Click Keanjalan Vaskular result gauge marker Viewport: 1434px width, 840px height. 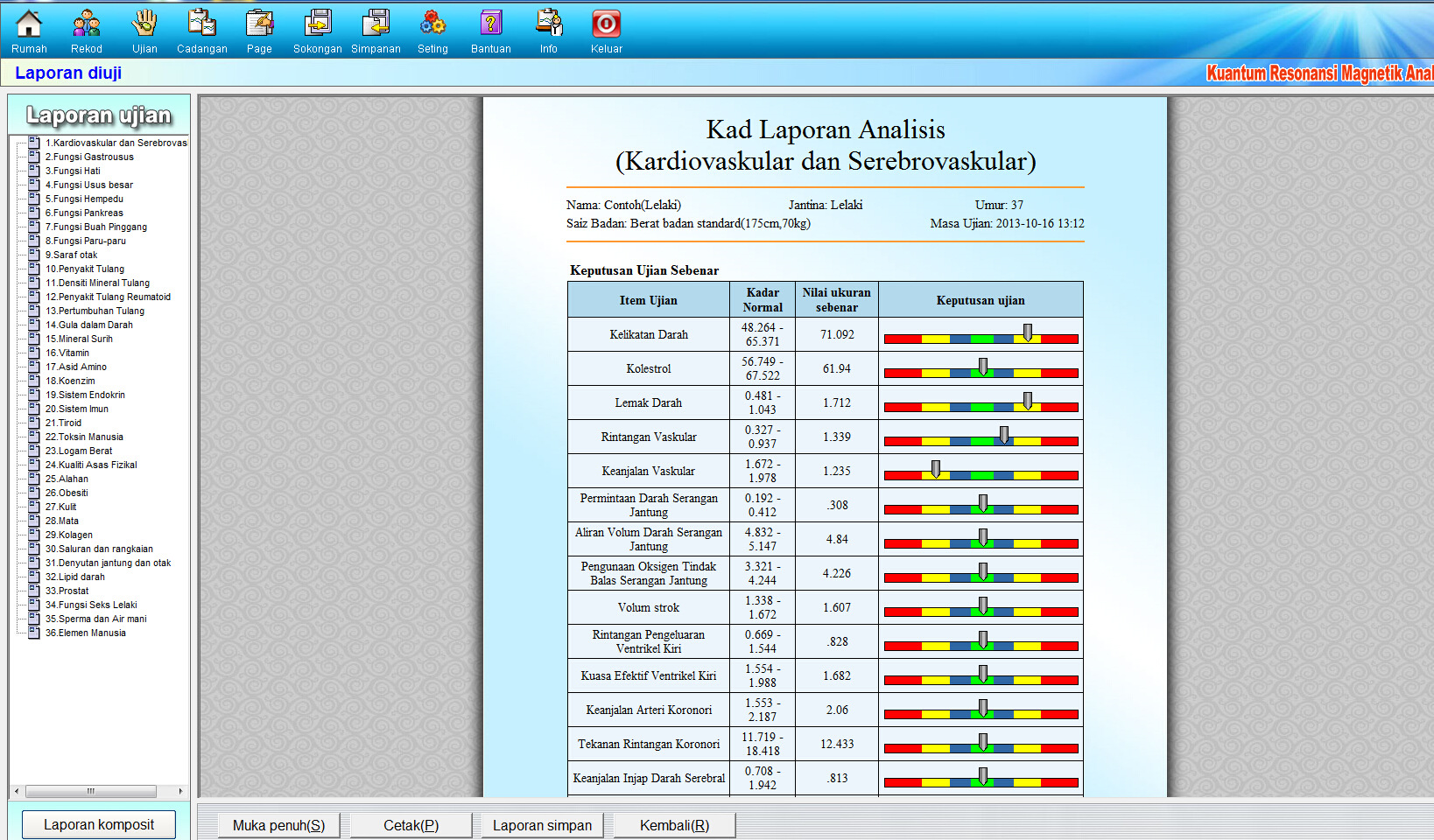(936, 470)
